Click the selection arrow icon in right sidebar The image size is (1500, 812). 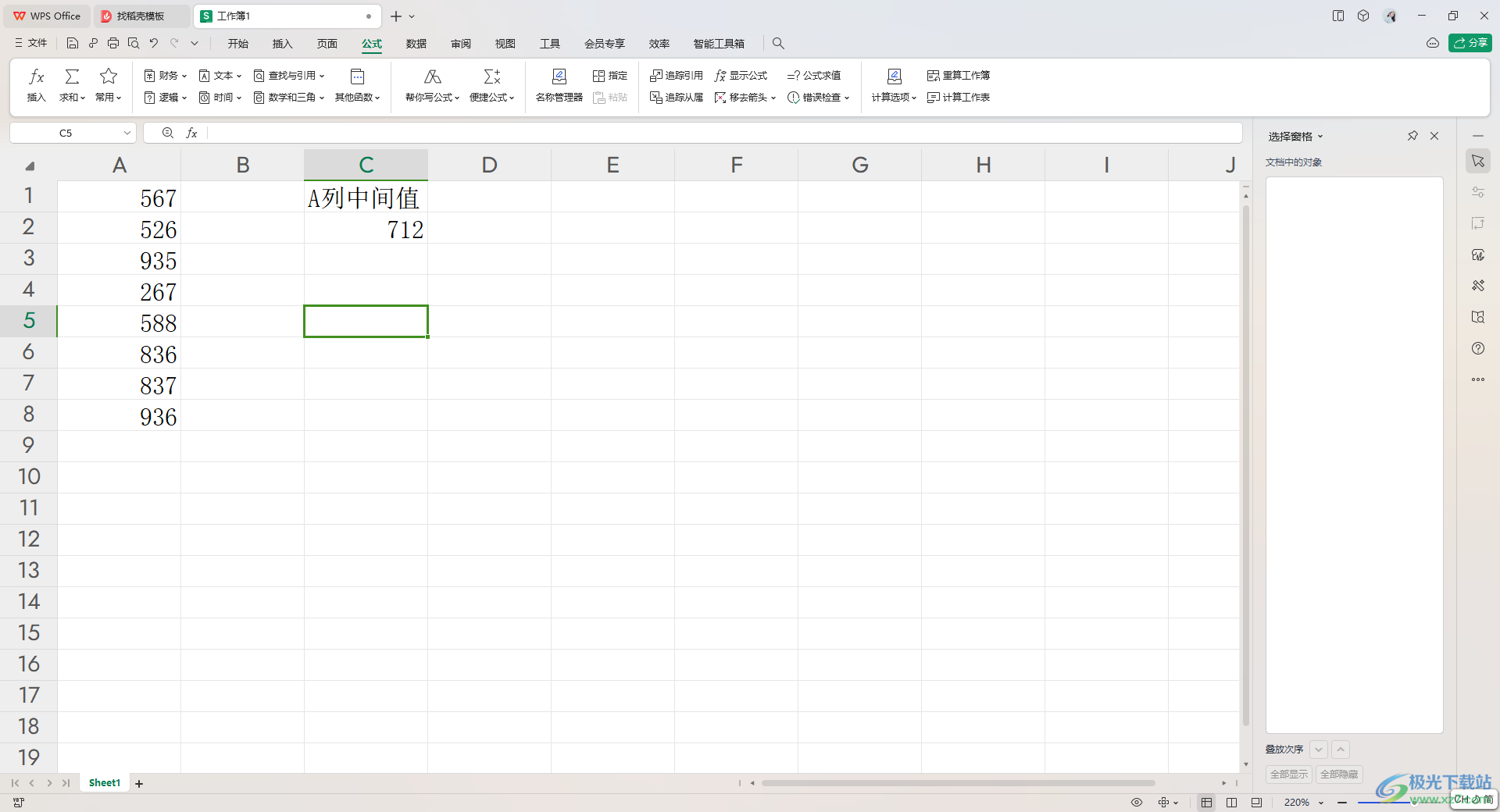click(1478, 161)
